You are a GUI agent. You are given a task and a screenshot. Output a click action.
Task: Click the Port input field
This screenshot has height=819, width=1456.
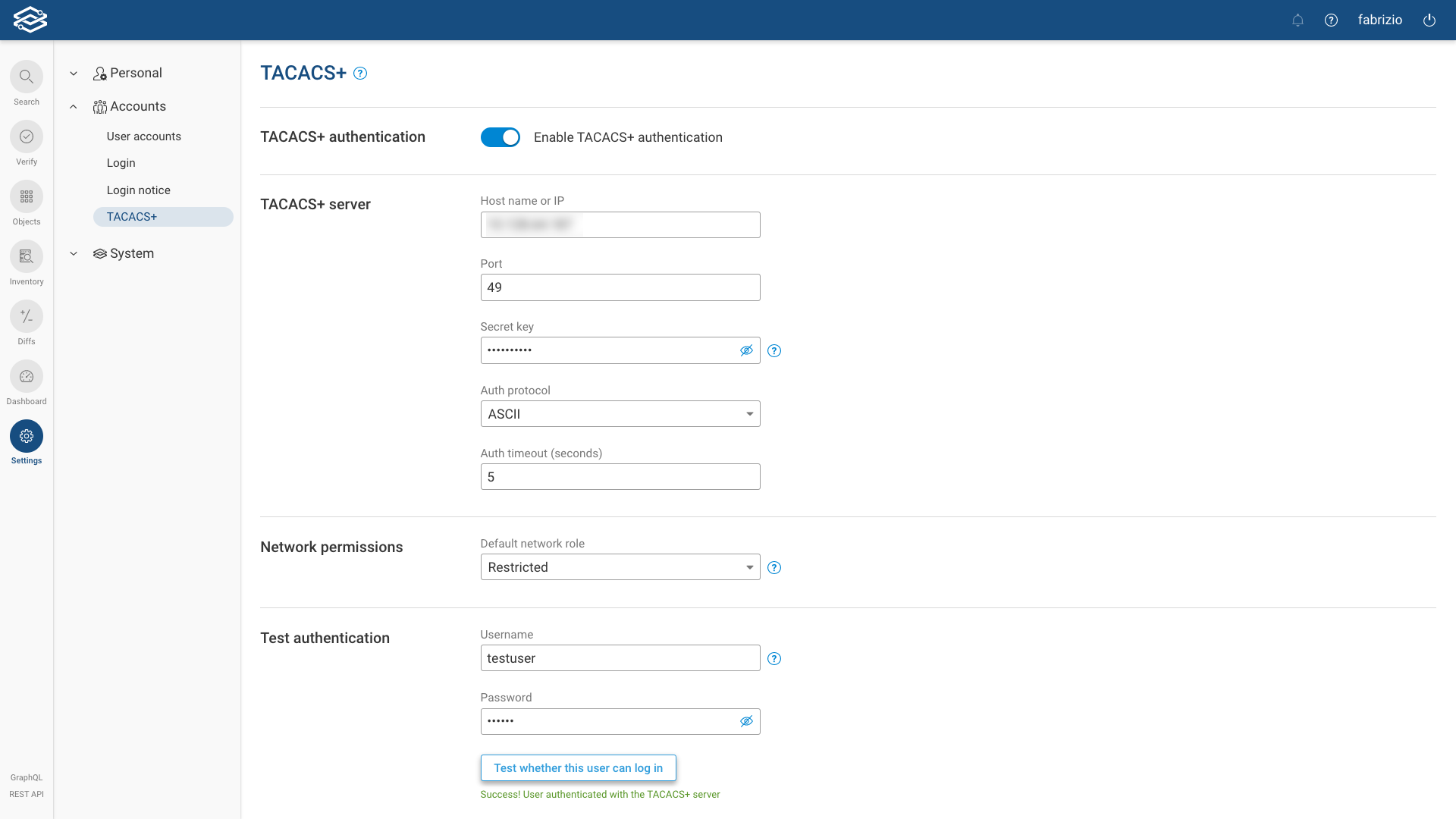tap(620, 287)
